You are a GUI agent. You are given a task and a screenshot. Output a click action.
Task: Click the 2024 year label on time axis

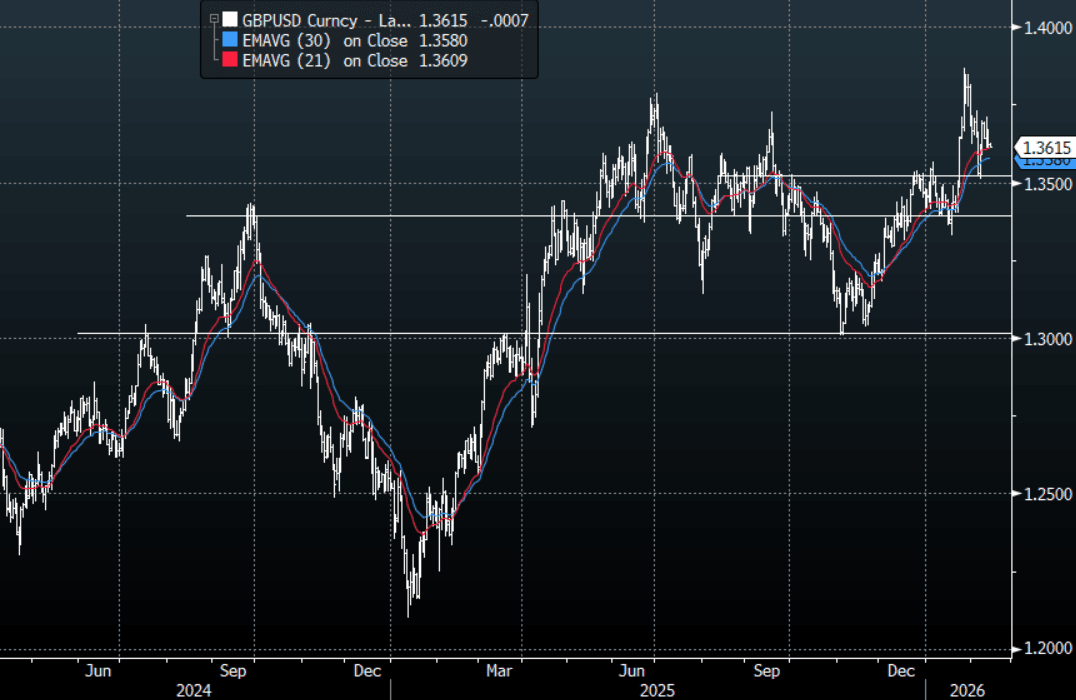coord(193,690)
